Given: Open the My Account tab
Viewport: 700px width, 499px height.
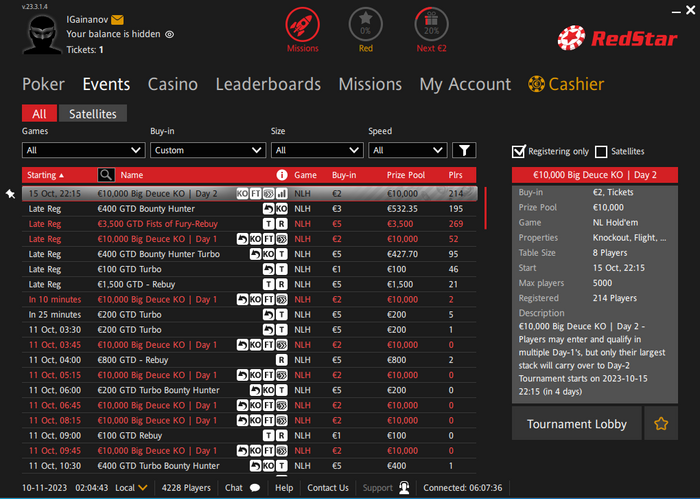Looking at the screenshot, I should coord(465,84).
